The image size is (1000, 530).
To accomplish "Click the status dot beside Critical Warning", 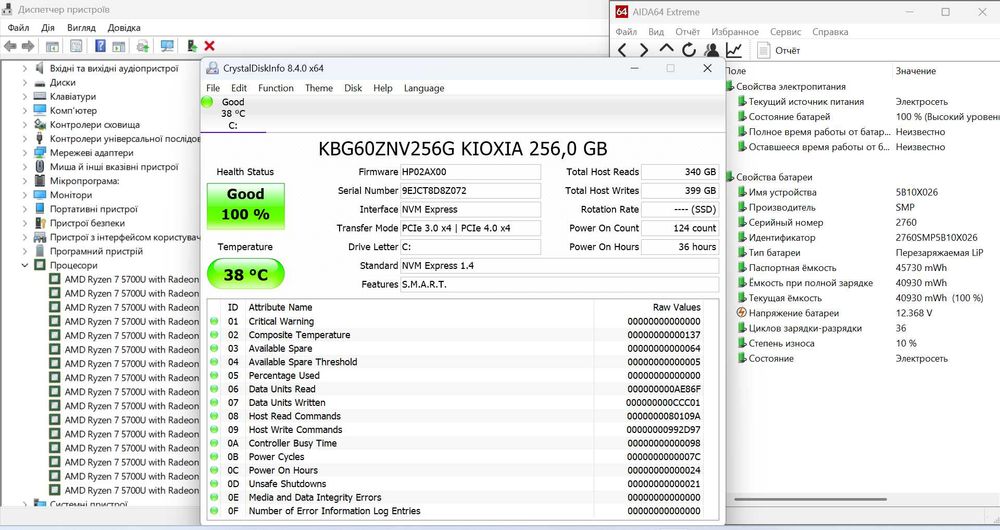I will click(x=214, y=321).
